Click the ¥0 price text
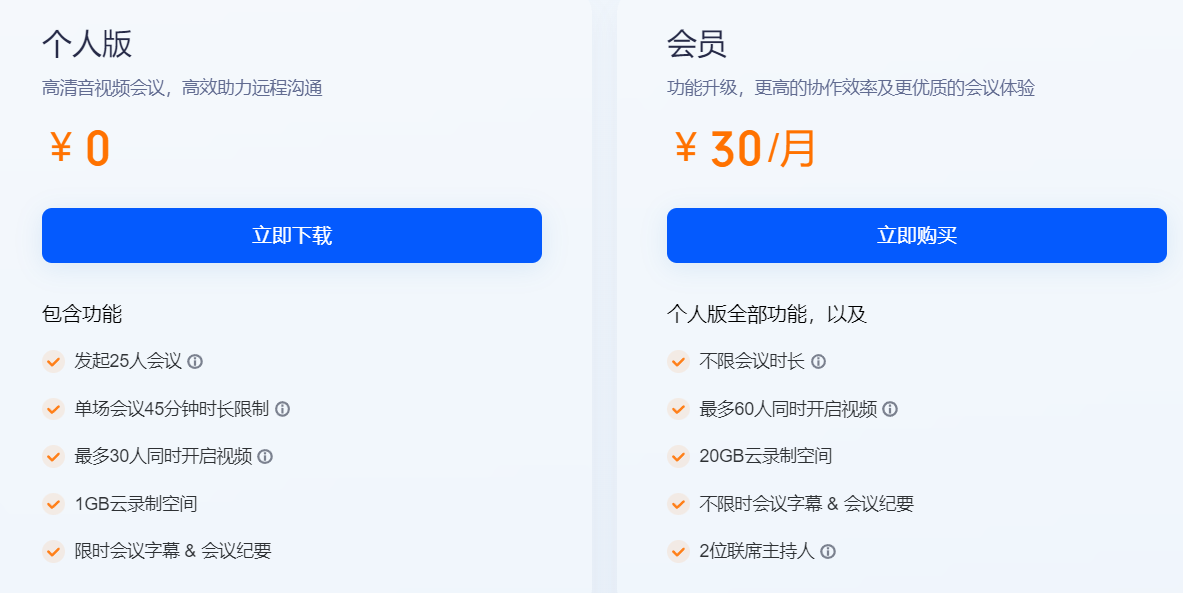This screenshot has width=1183, height=593. pyautogui.click(x=79, y=149)
